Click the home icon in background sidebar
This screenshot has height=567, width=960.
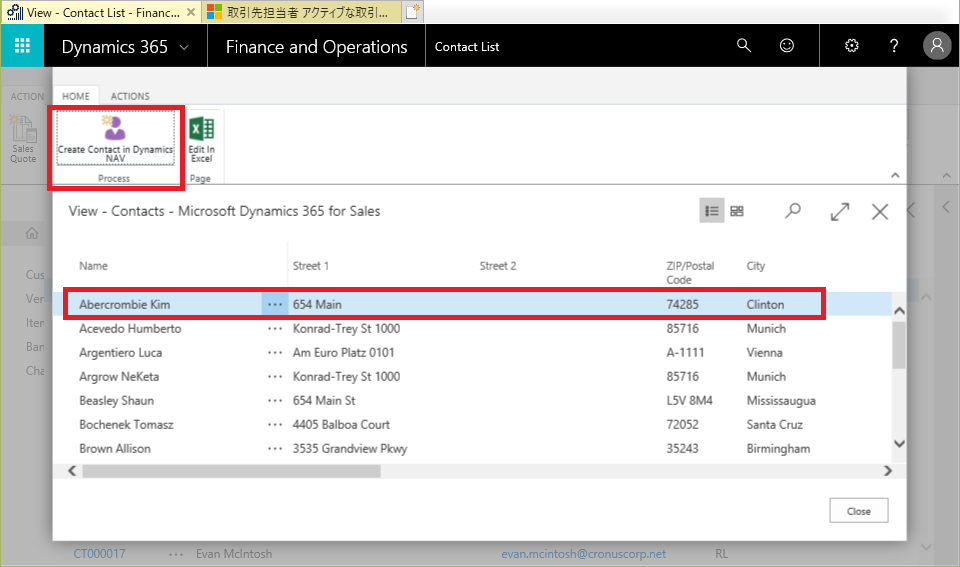32,233
